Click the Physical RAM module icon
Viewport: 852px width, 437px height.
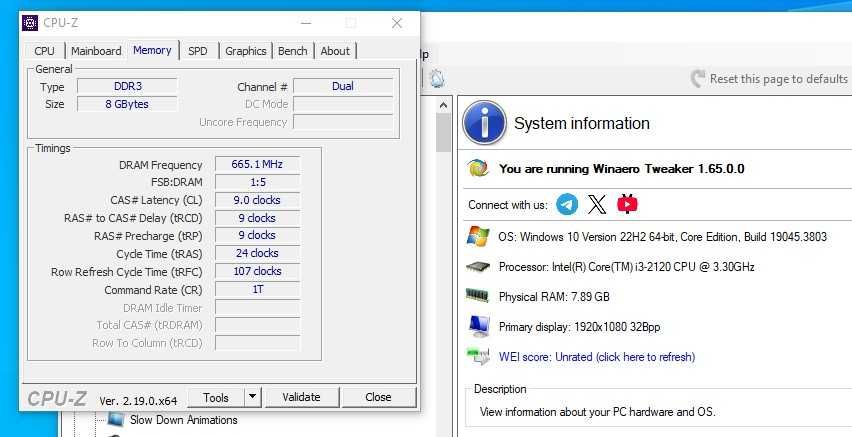point(478,296)
